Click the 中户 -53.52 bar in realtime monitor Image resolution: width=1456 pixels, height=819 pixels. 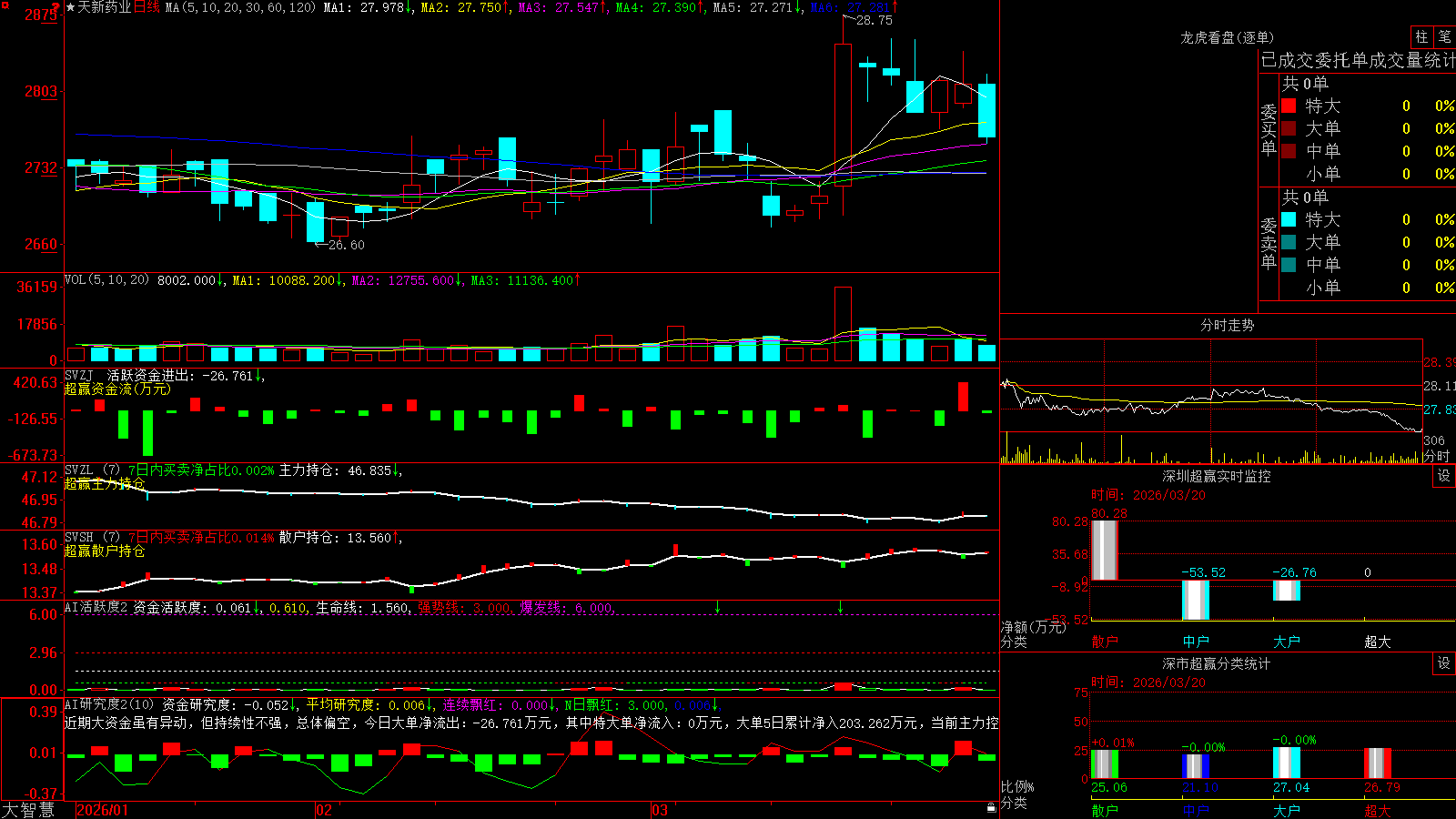1196,600
